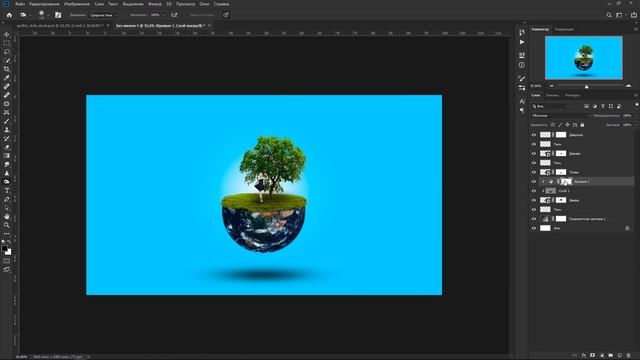The width and height of the screenshot is (640, 360).
Task: Select the Кривые 1 layer mask thumbnail
Action: [x=567, y=181]
